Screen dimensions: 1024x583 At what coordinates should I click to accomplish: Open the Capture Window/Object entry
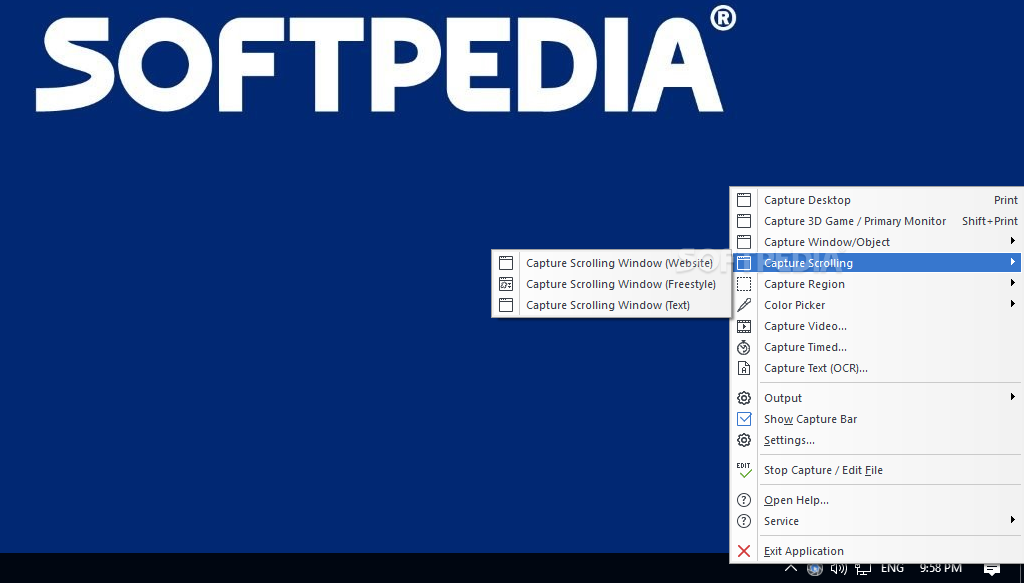coord(876,242)
